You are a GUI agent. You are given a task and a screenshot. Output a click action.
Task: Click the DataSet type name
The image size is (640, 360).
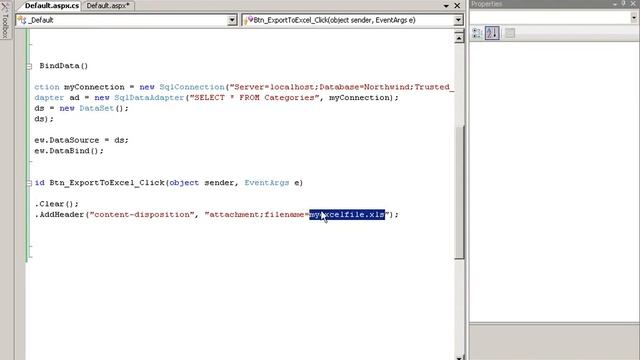96,109
